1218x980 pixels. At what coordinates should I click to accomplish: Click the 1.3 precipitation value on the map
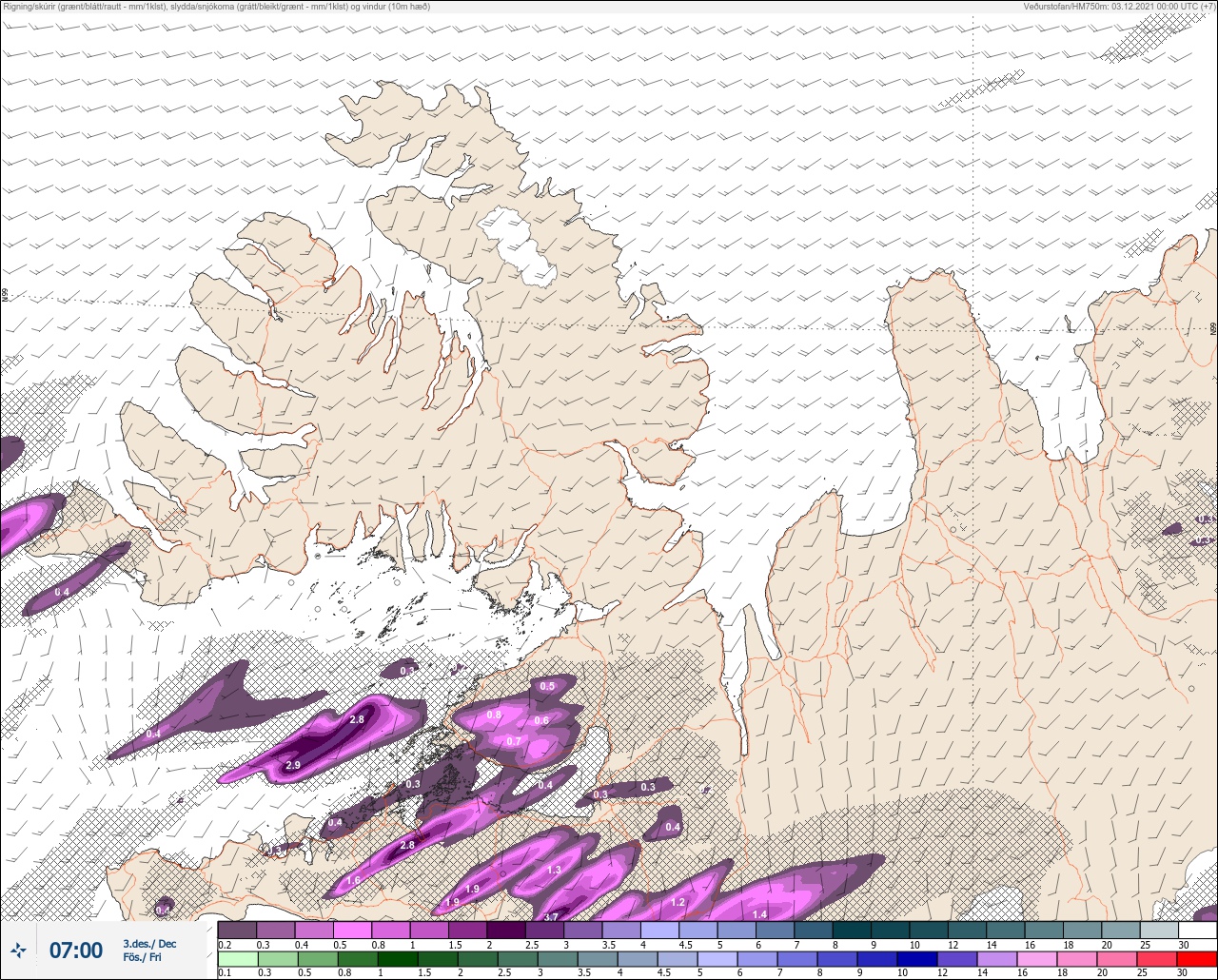(x=555, y=871)
